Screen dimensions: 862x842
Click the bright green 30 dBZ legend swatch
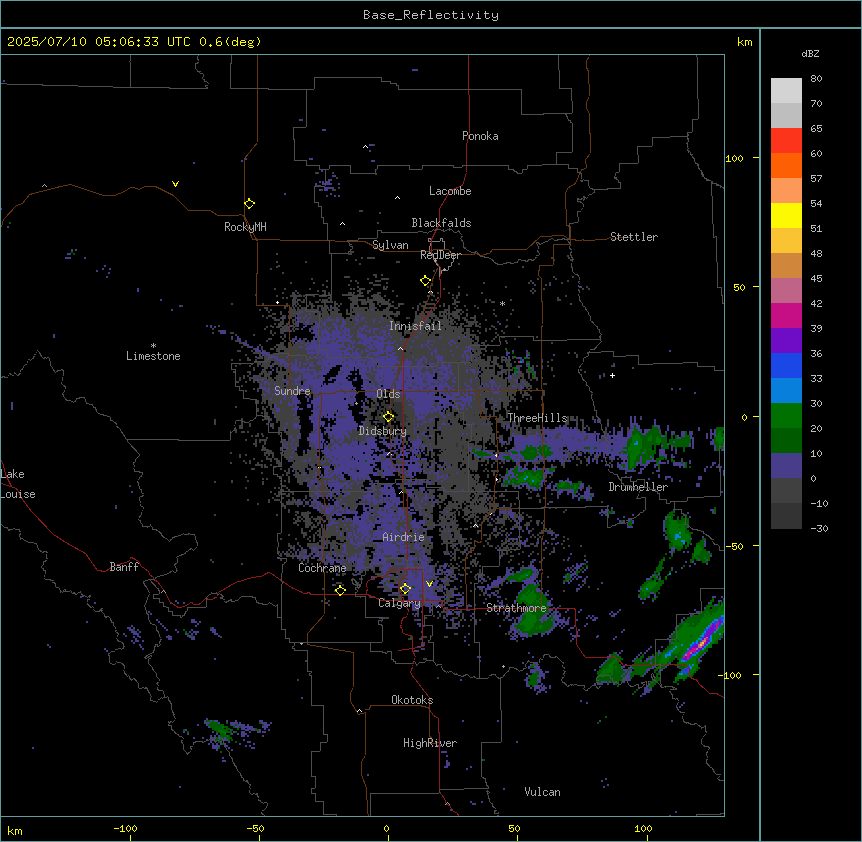point(786,416)
